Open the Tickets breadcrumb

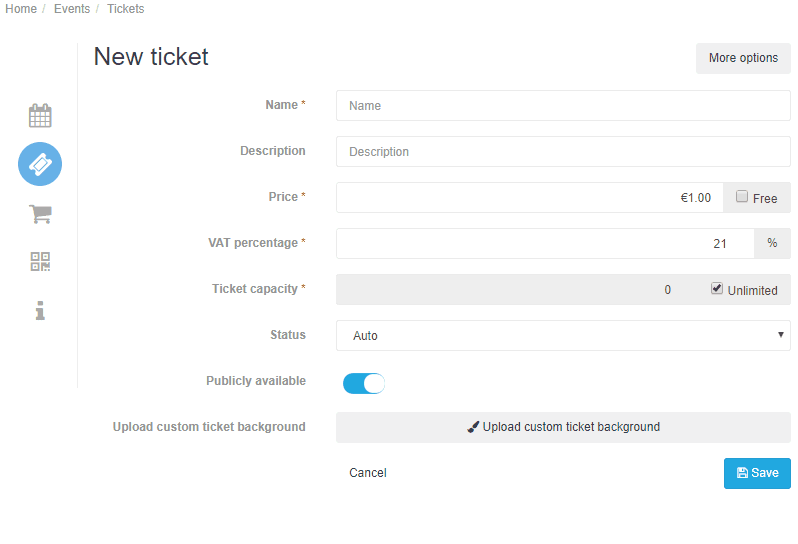[125, 9]
